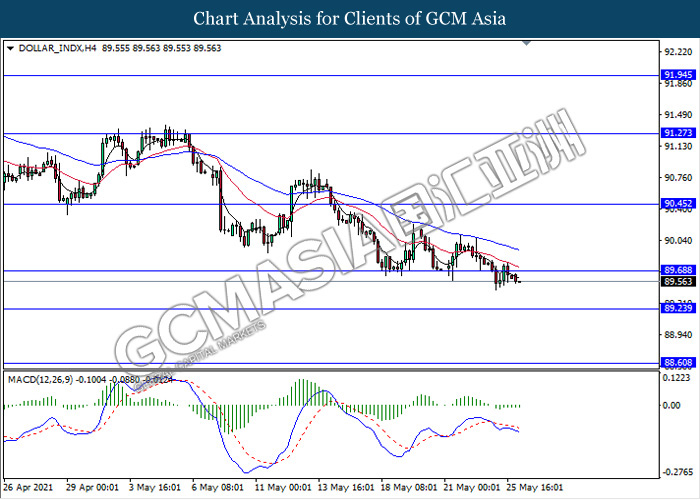700x500 pixels.
Task: Click the 89.688 price level tag
Action: coord(678,270)
